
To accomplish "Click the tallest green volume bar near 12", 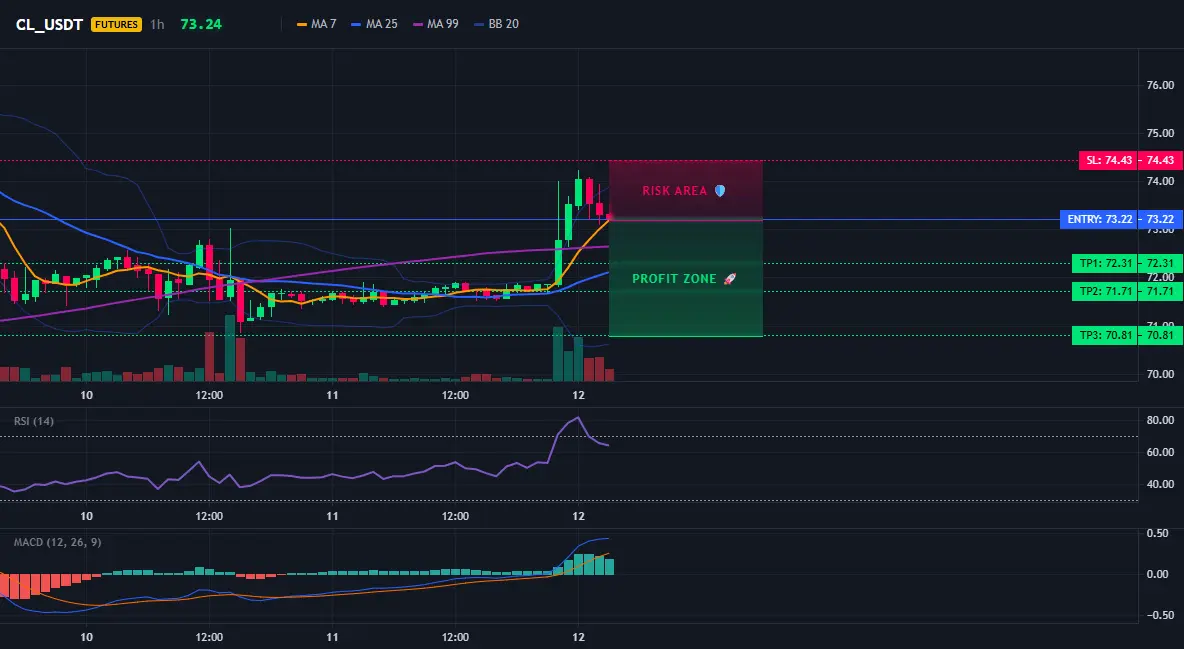I will pyautogui.click(x=558, y=354).
